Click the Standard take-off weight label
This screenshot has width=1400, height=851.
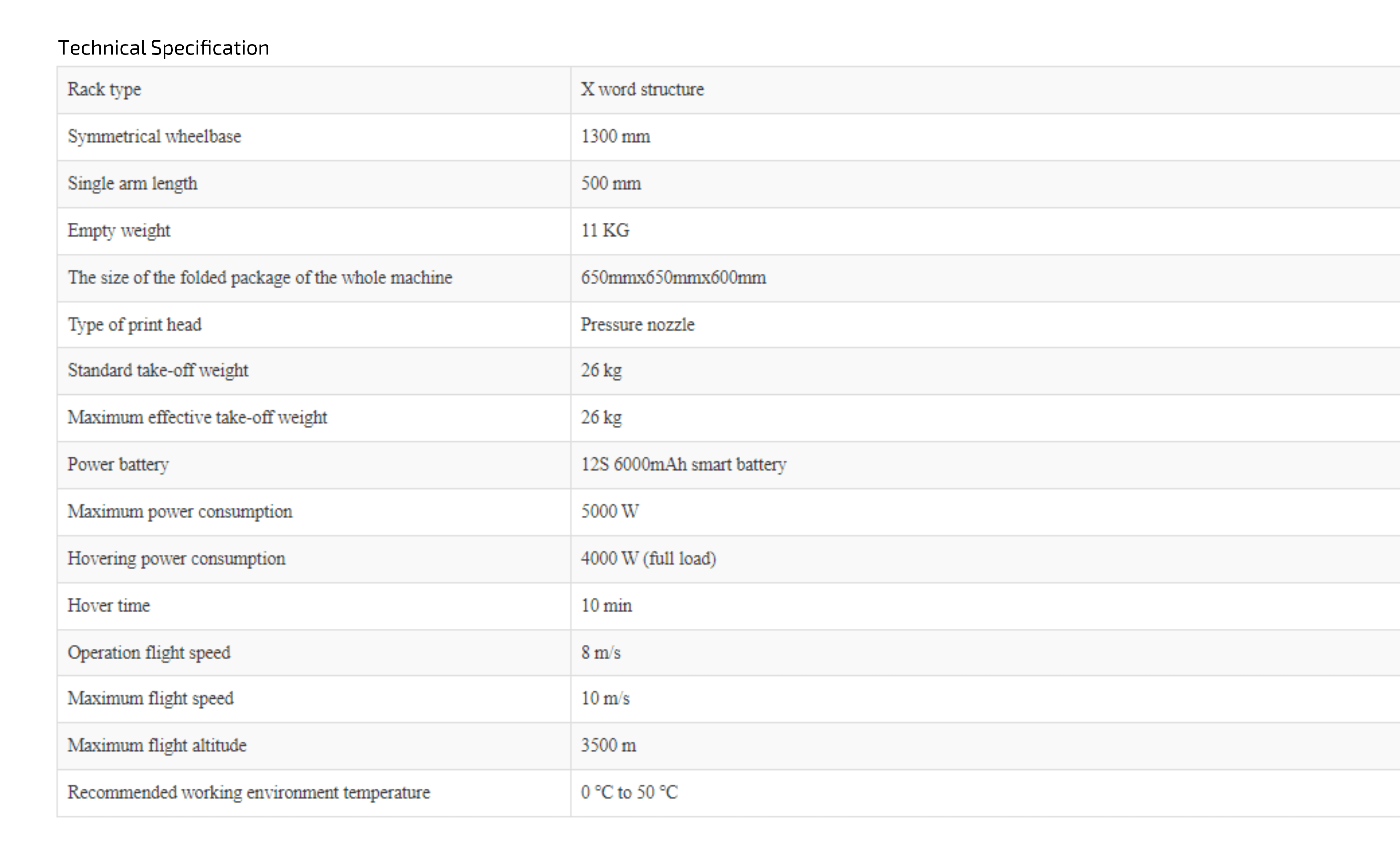point(158,371)
